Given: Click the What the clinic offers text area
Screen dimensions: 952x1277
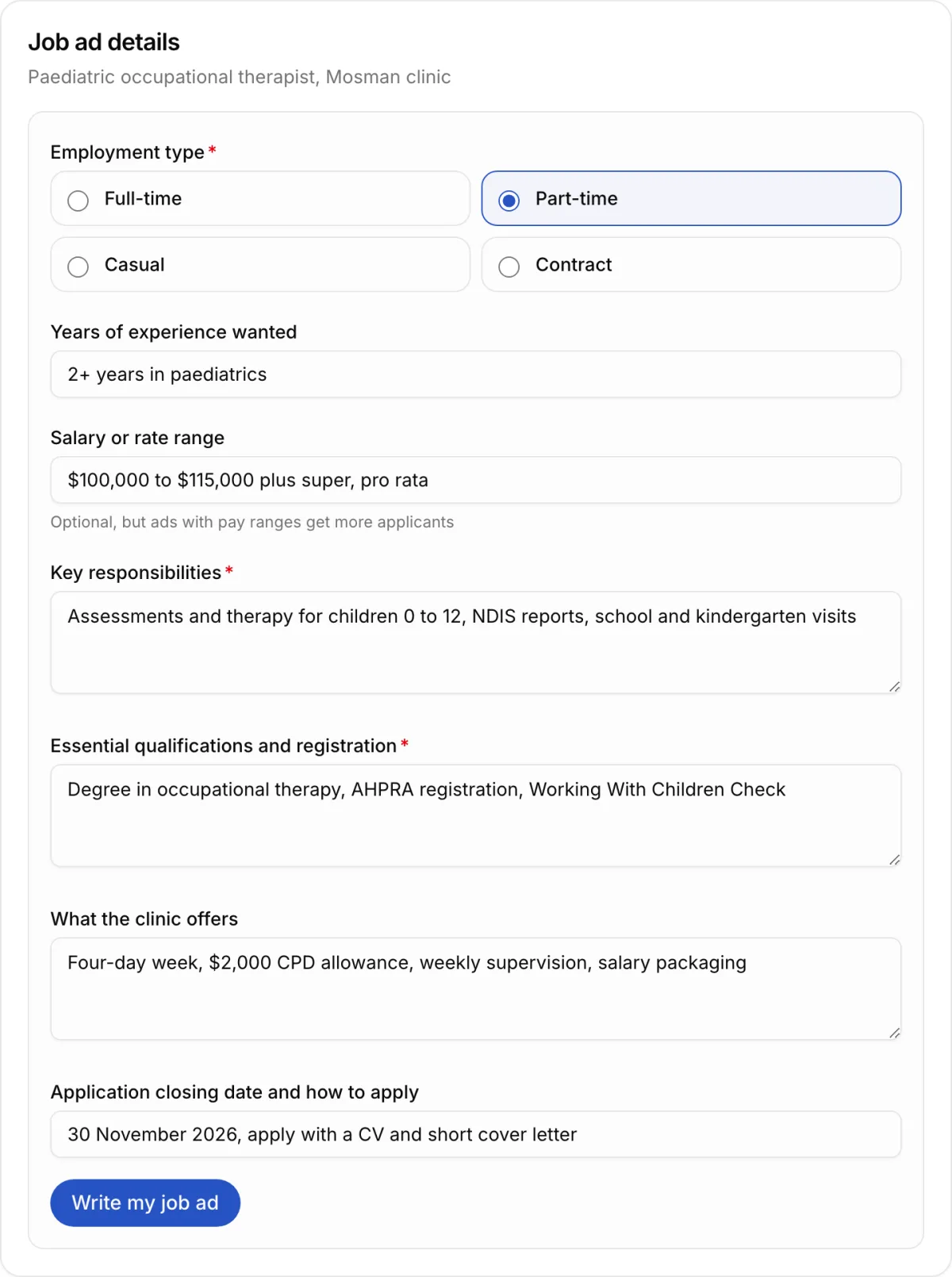Looking at the screenshot, I should pyautogui.click(x=476, y=989).
